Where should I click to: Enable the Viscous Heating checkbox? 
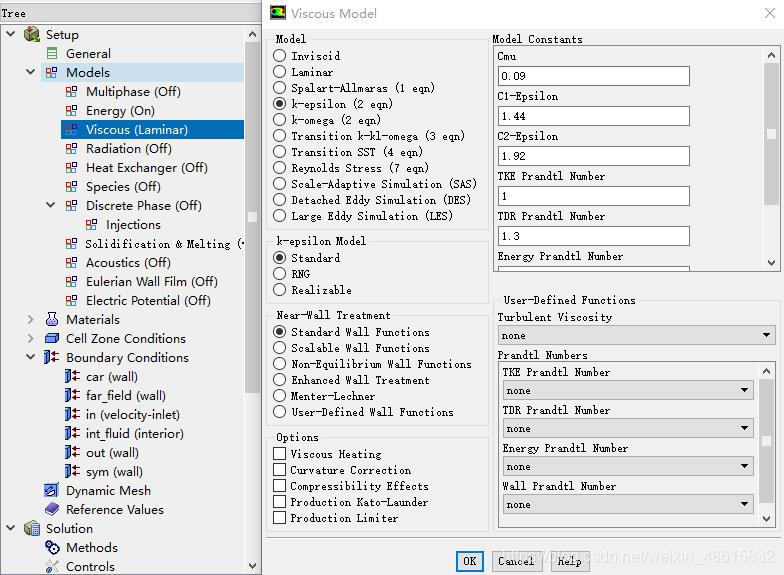tap(280, 454)
